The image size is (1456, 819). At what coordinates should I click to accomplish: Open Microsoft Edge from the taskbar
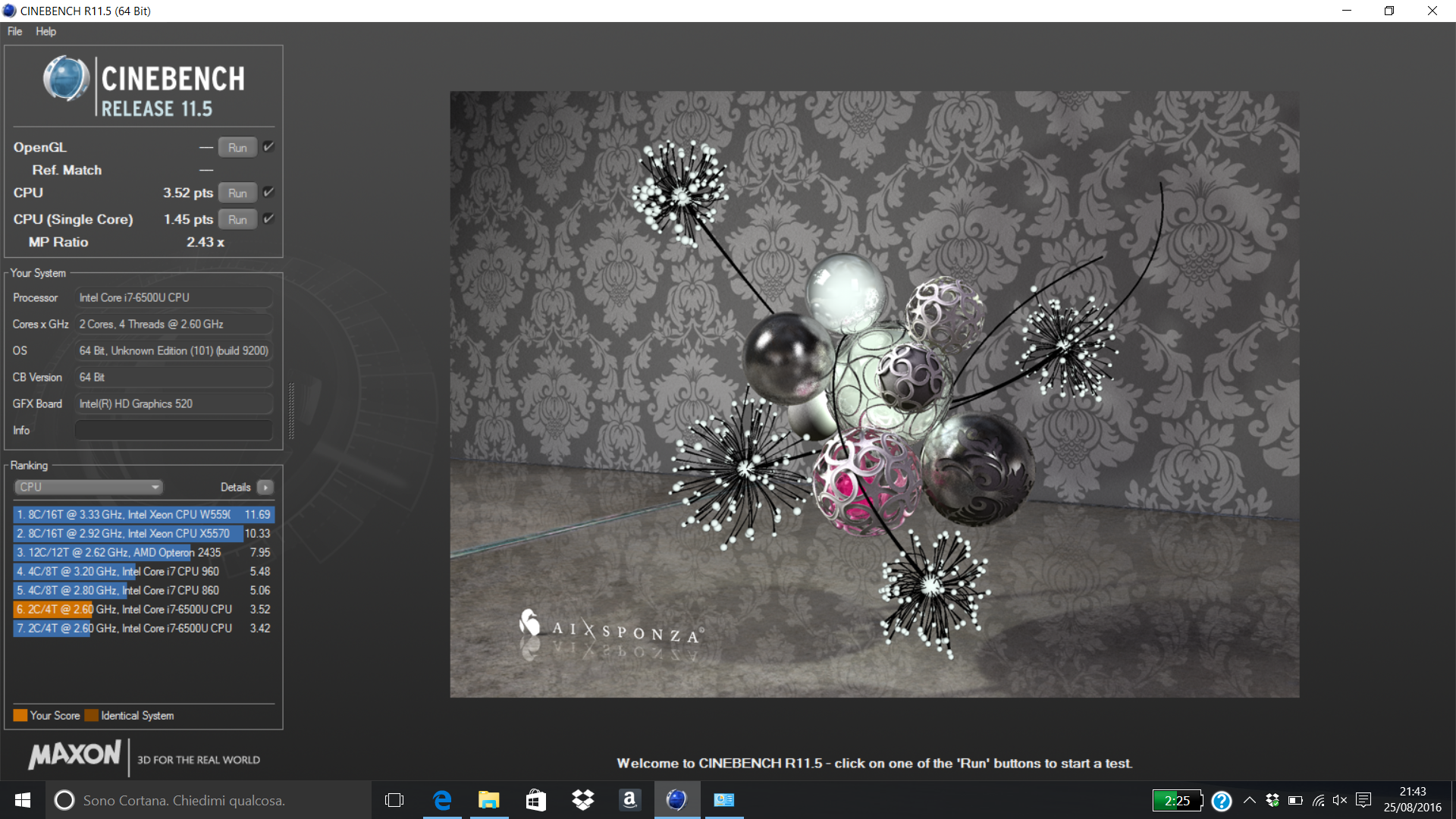(442, 800)
